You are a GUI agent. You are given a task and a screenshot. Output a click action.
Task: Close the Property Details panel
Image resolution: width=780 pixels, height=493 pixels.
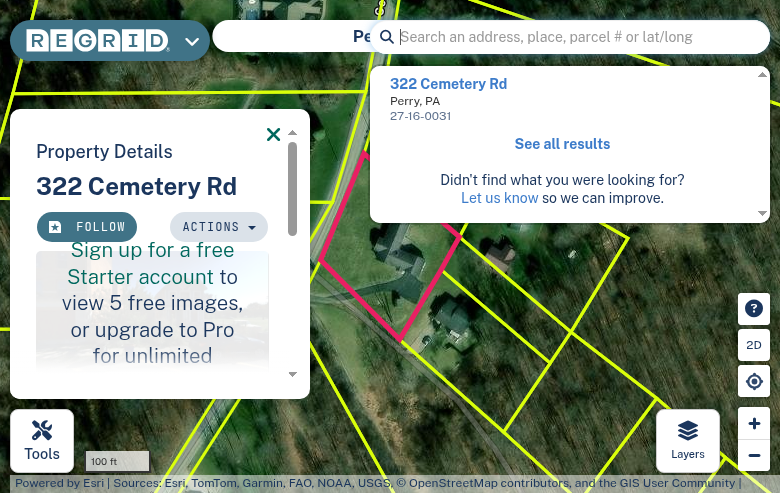coord(273,134)
